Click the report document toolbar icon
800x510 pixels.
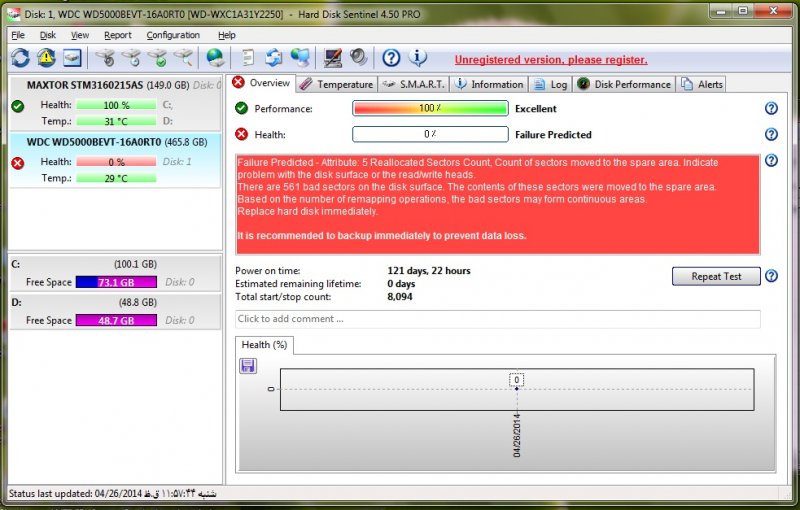247,58
